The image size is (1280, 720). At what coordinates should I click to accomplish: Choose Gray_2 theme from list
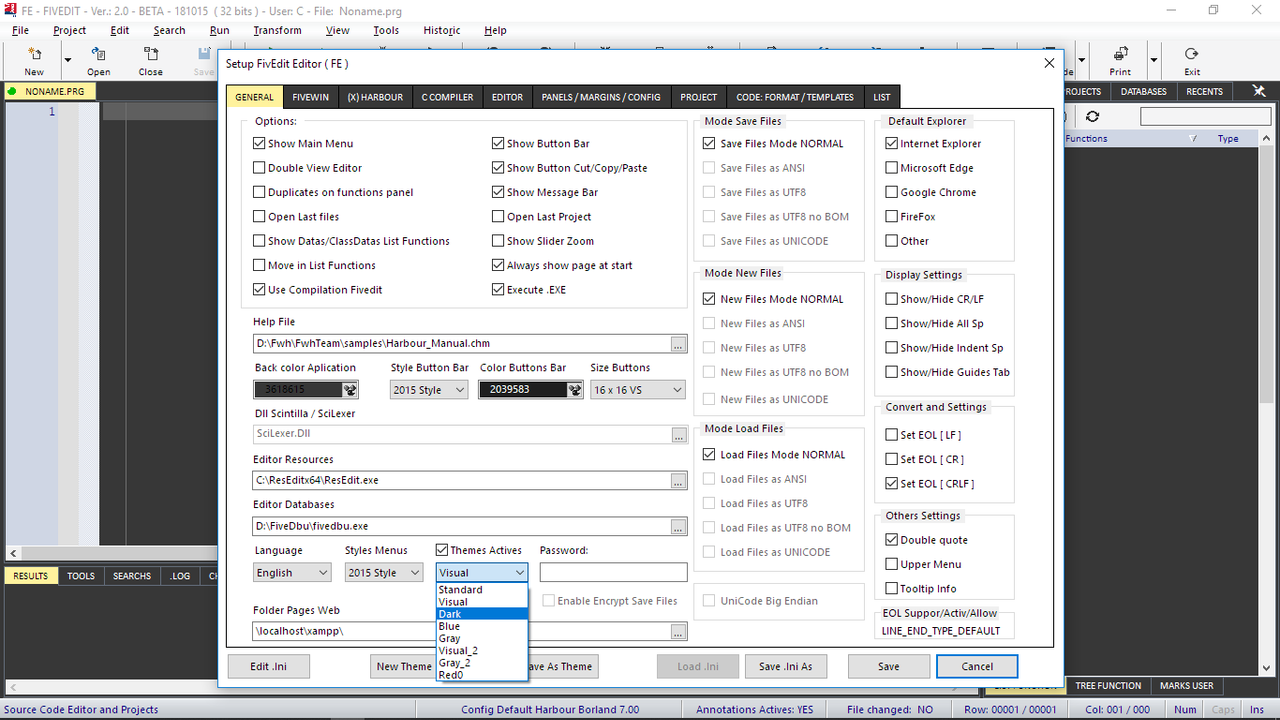482,663
